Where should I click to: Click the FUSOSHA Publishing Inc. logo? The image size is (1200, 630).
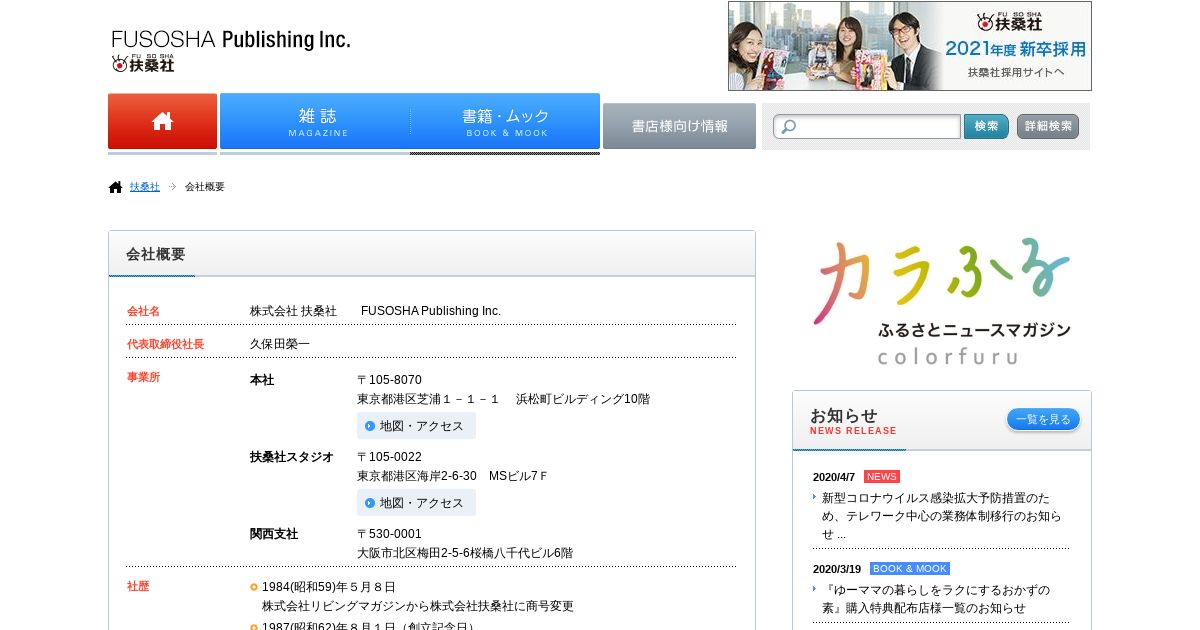[x=231, y=50]
